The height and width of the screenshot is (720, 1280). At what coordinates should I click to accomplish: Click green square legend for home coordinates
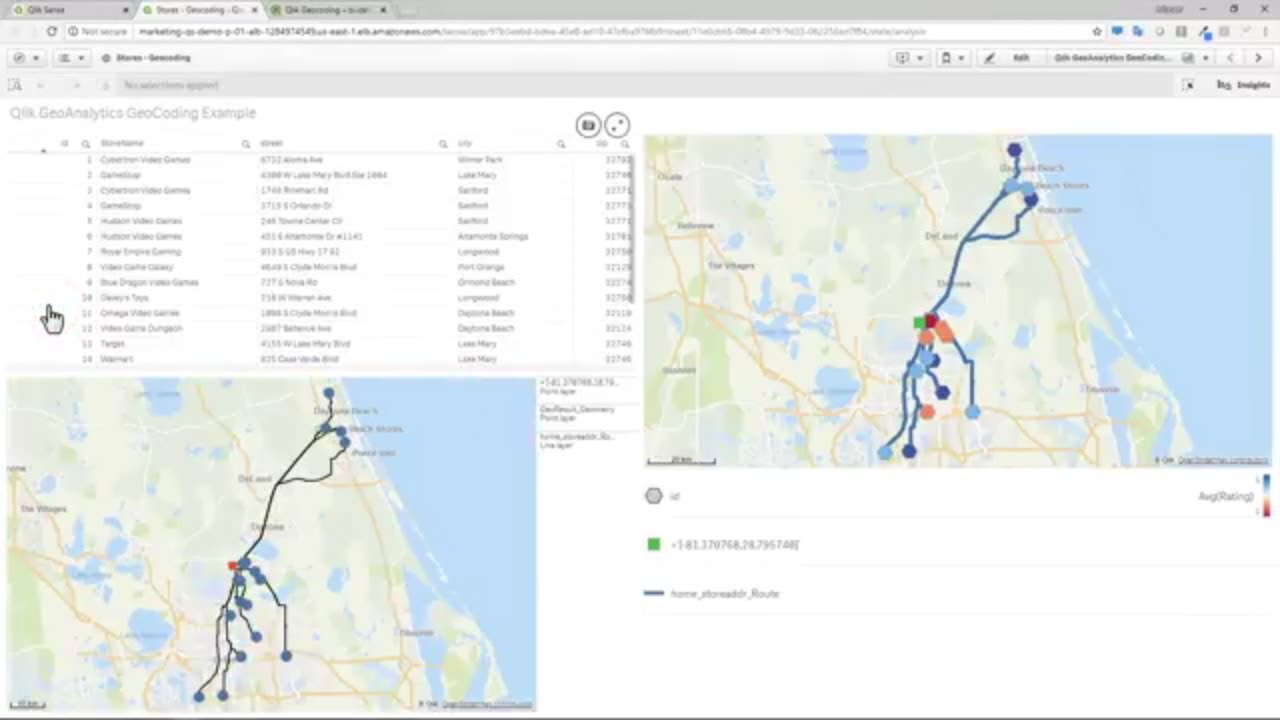tap(654, 544)
